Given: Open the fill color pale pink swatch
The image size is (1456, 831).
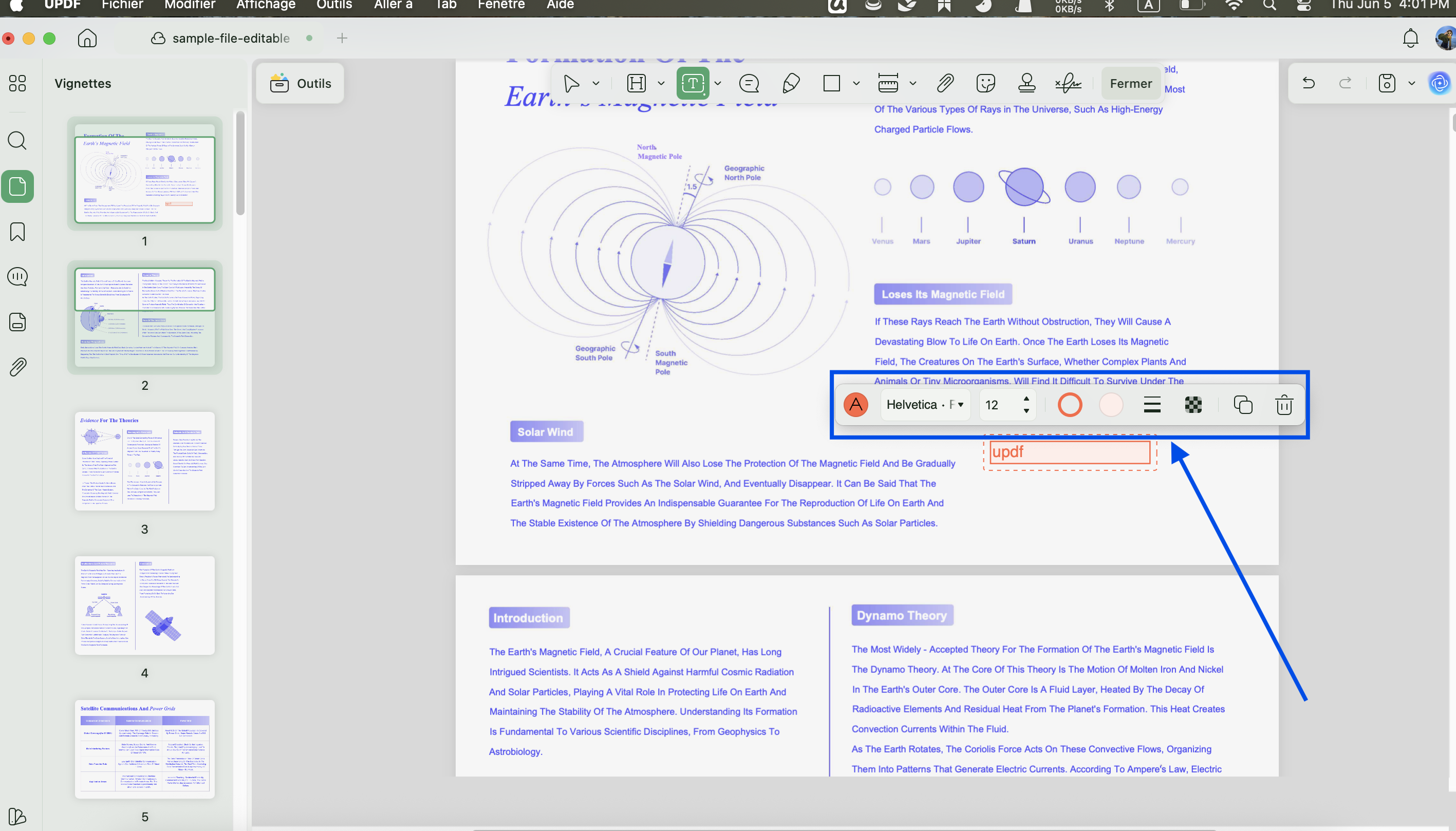Looking at the screenshot, I should 1111,405.
